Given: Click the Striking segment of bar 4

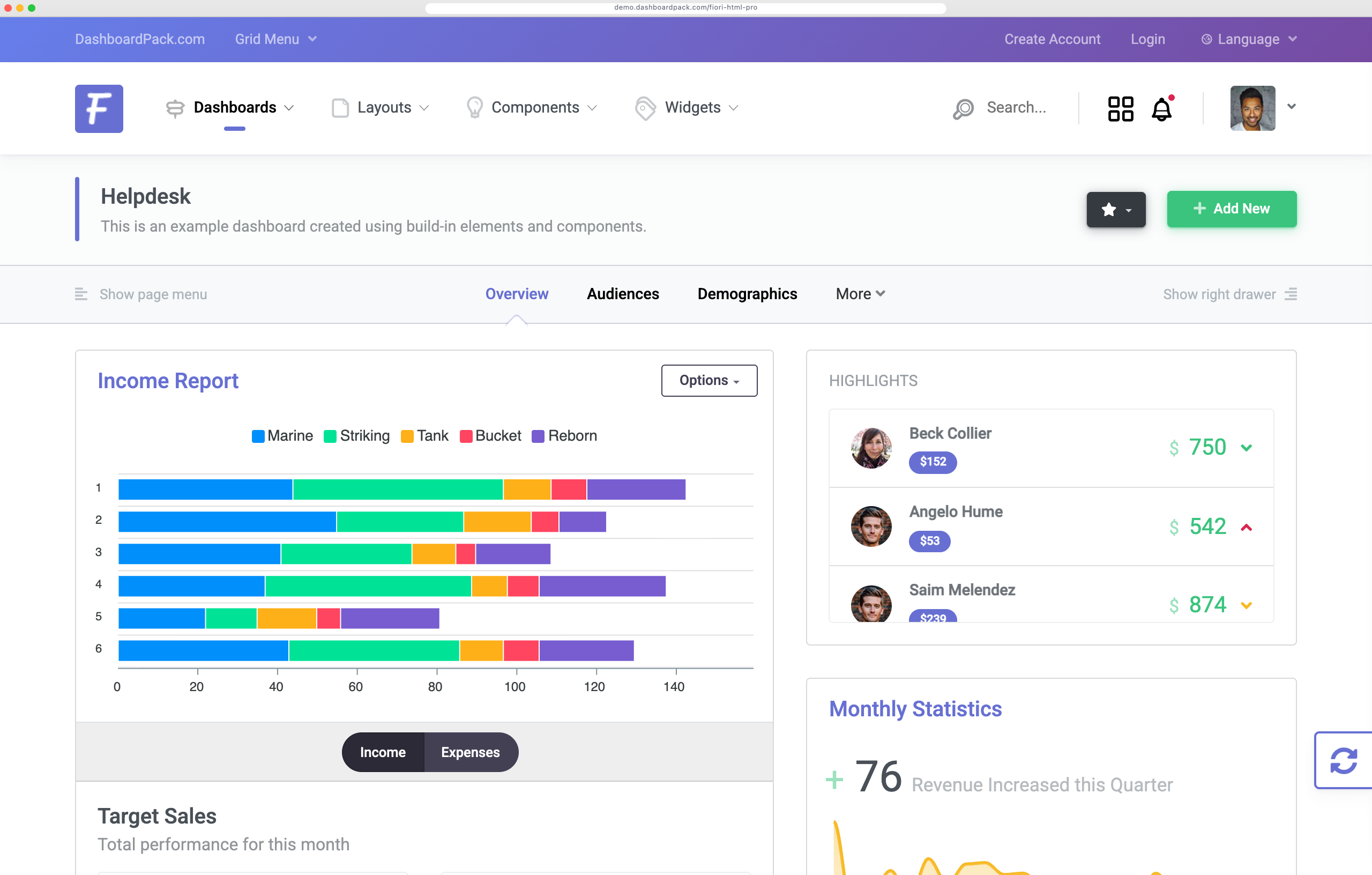Looking at the screenshot, I should [x=368, y=586].
